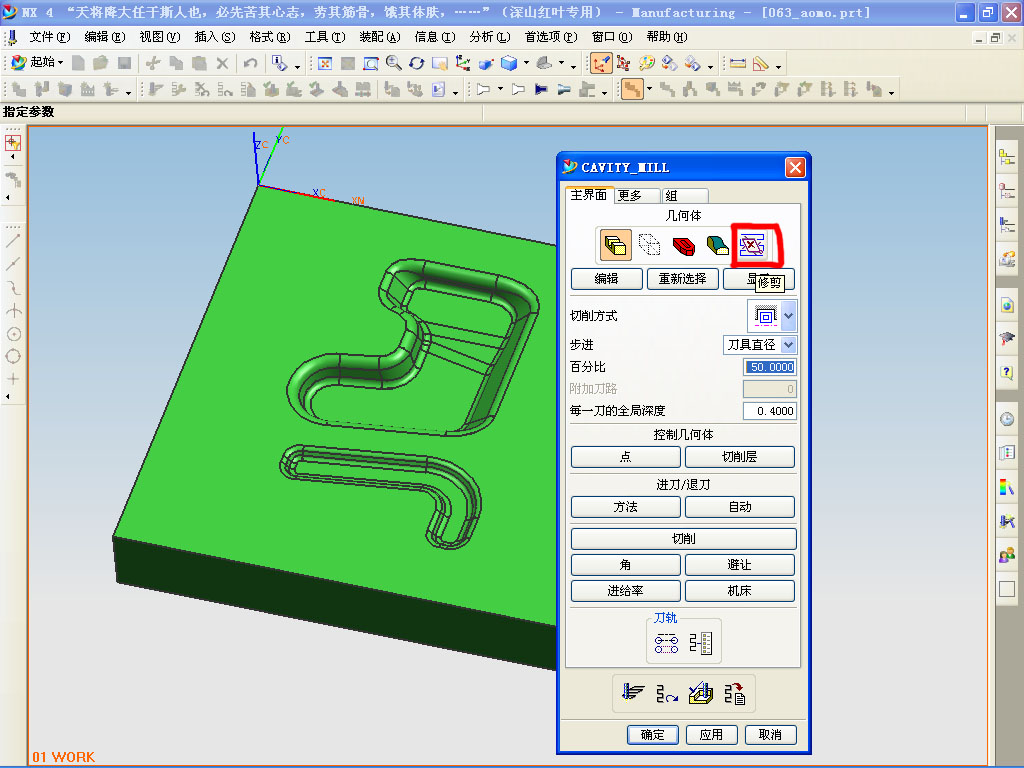The height and width of the screenshot is (768, 1024).
Task: Click the measure angle toolbar icon
Action: click(761, 63)
